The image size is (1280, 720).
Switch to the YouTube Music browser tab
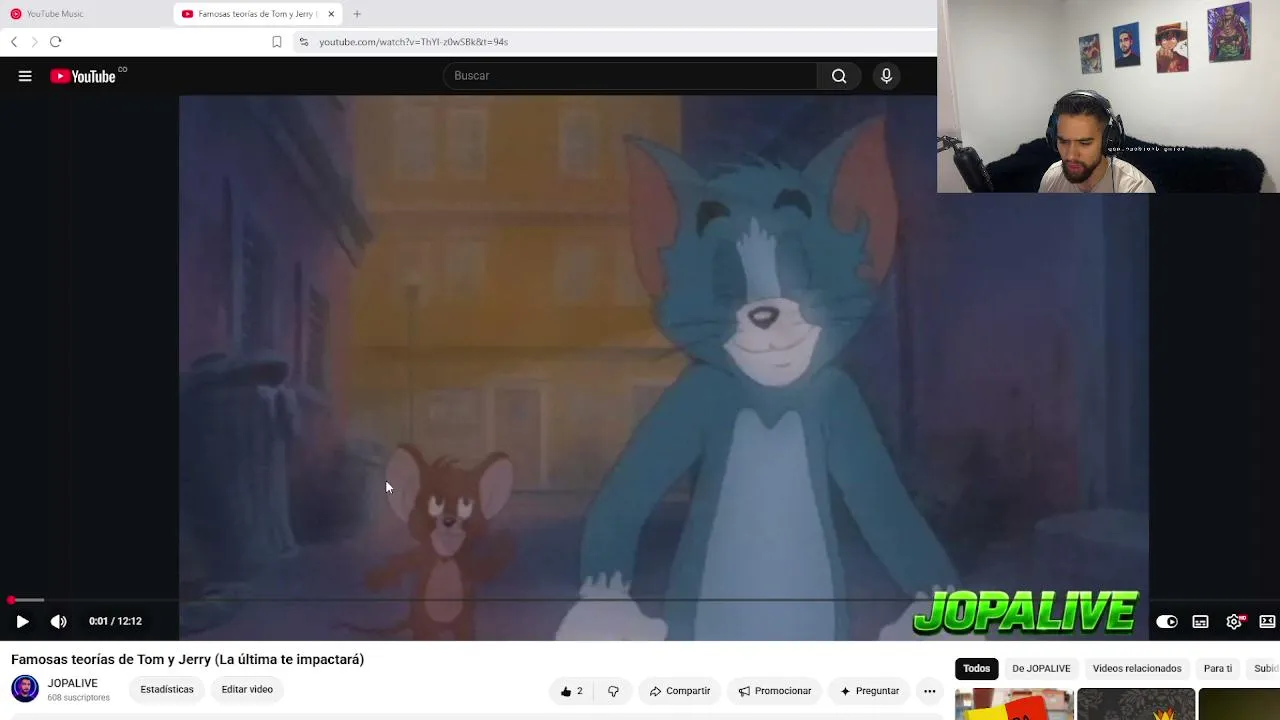tap(86, 14)
